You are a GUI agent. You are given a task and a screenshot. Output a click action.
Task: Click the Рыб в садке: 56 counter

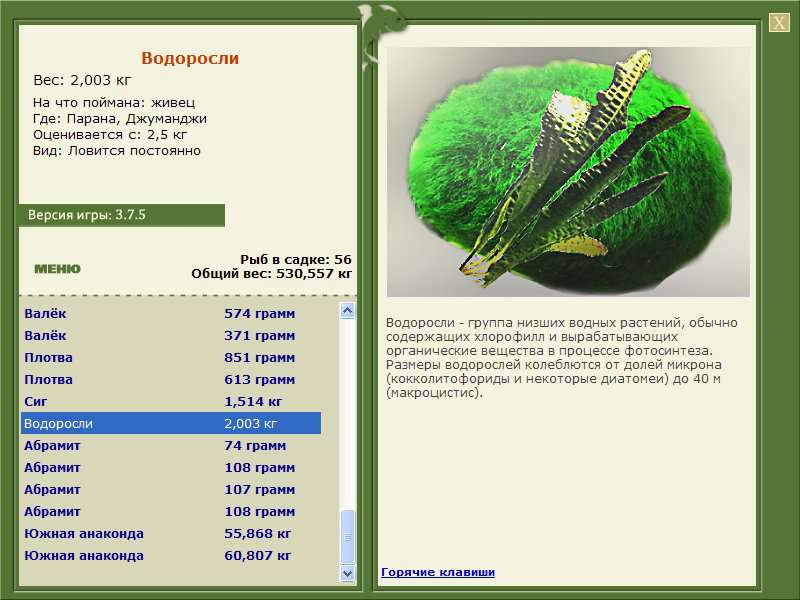point(296,259)
